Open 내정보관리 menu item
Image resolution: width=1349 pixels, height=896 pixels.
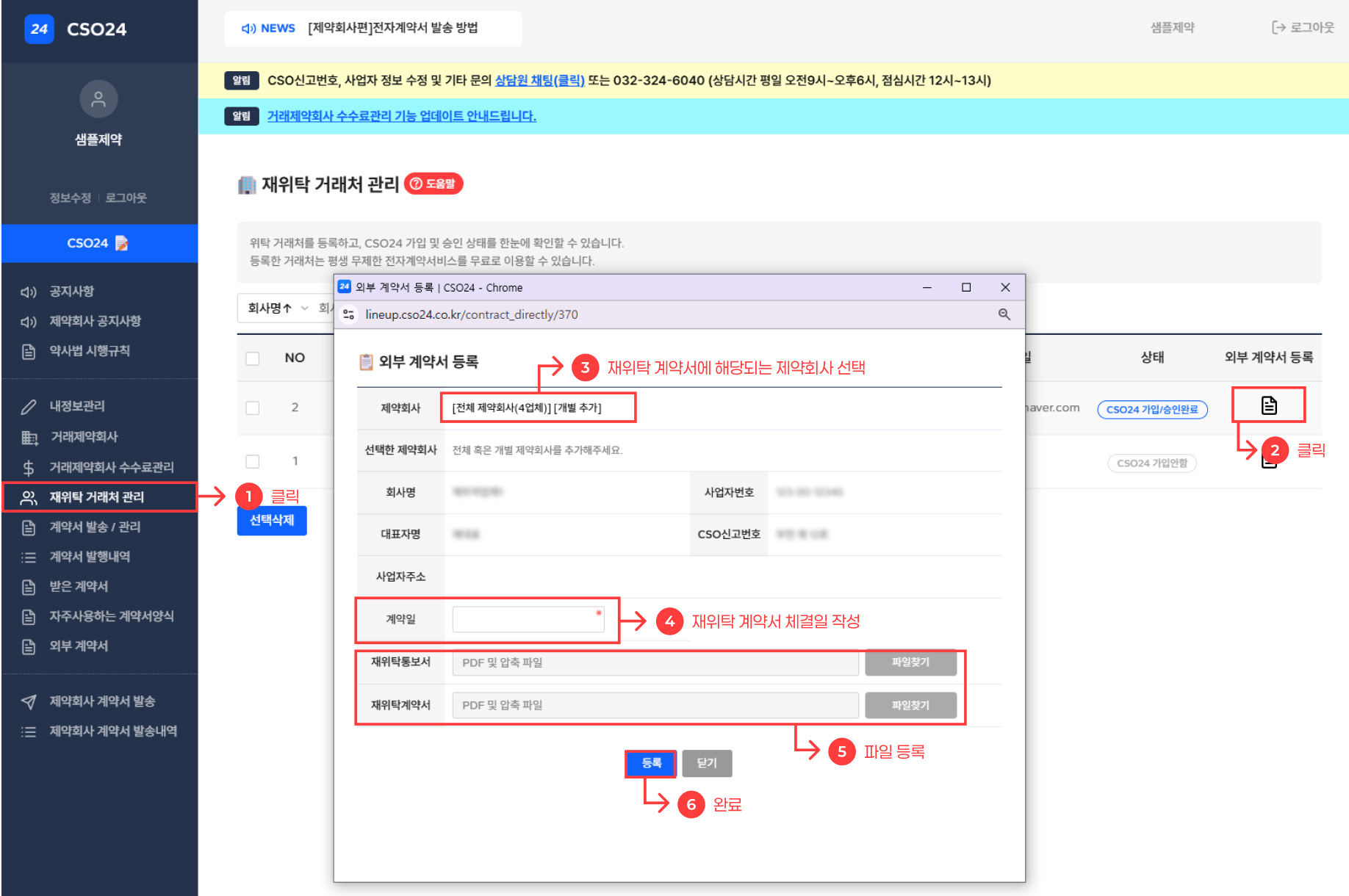click(x=77, y=406)
